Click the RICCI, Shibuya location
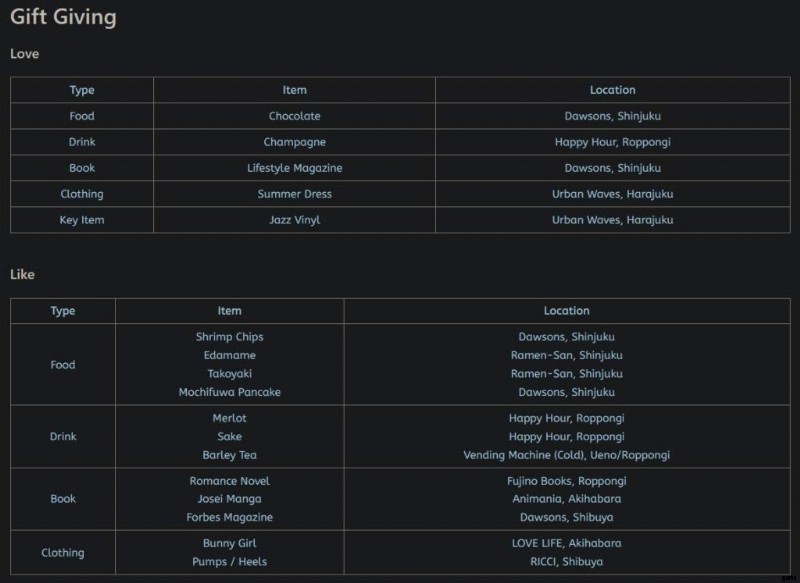 click(x=566, y=562)
